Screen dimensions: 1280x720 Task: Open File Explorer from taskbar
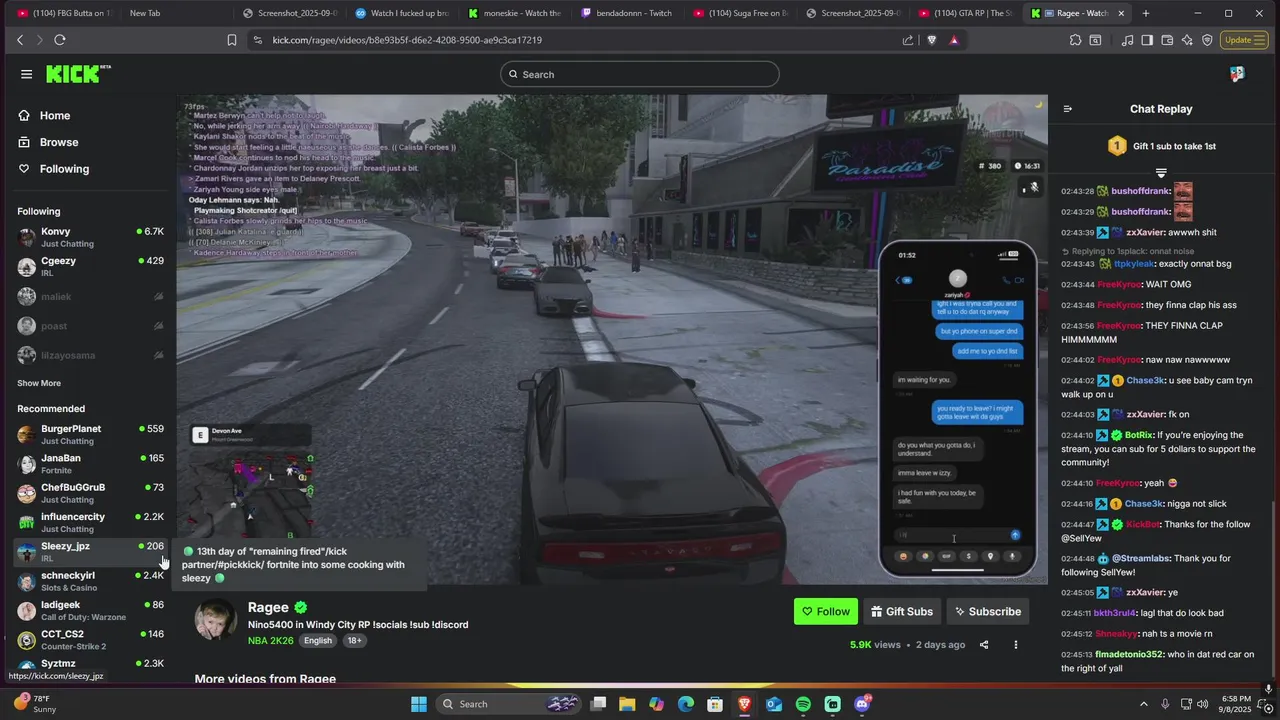[627, 704]
